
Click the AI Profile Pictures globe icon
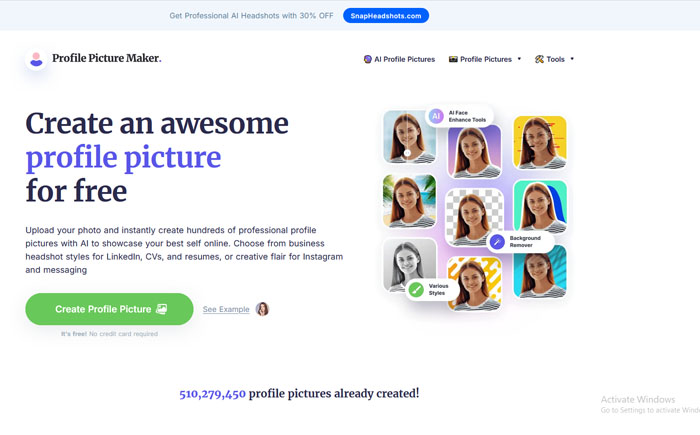[x=367, y=59]
